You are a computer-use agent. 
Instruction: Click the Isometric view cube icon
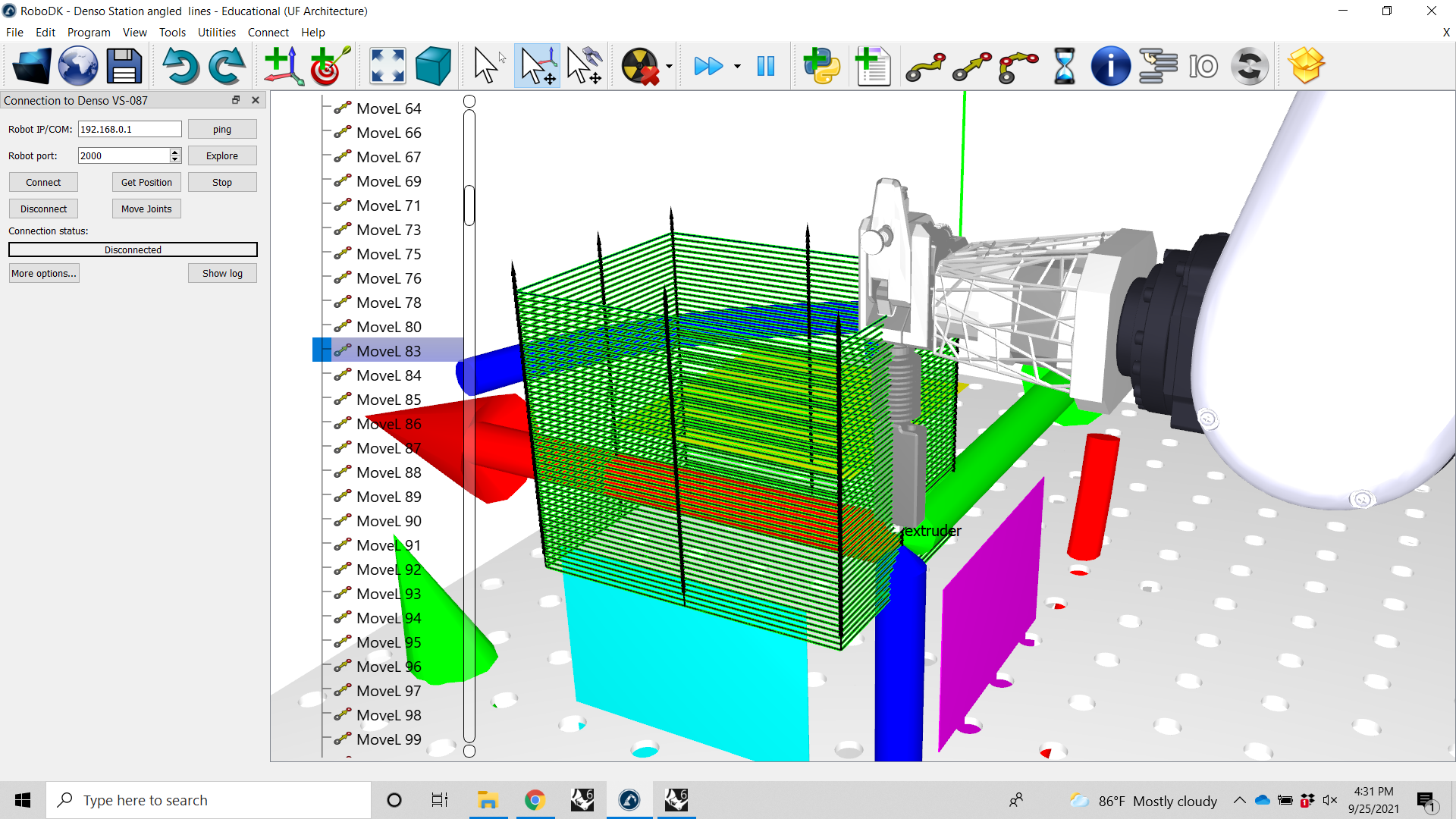click(x=433, y=66)
